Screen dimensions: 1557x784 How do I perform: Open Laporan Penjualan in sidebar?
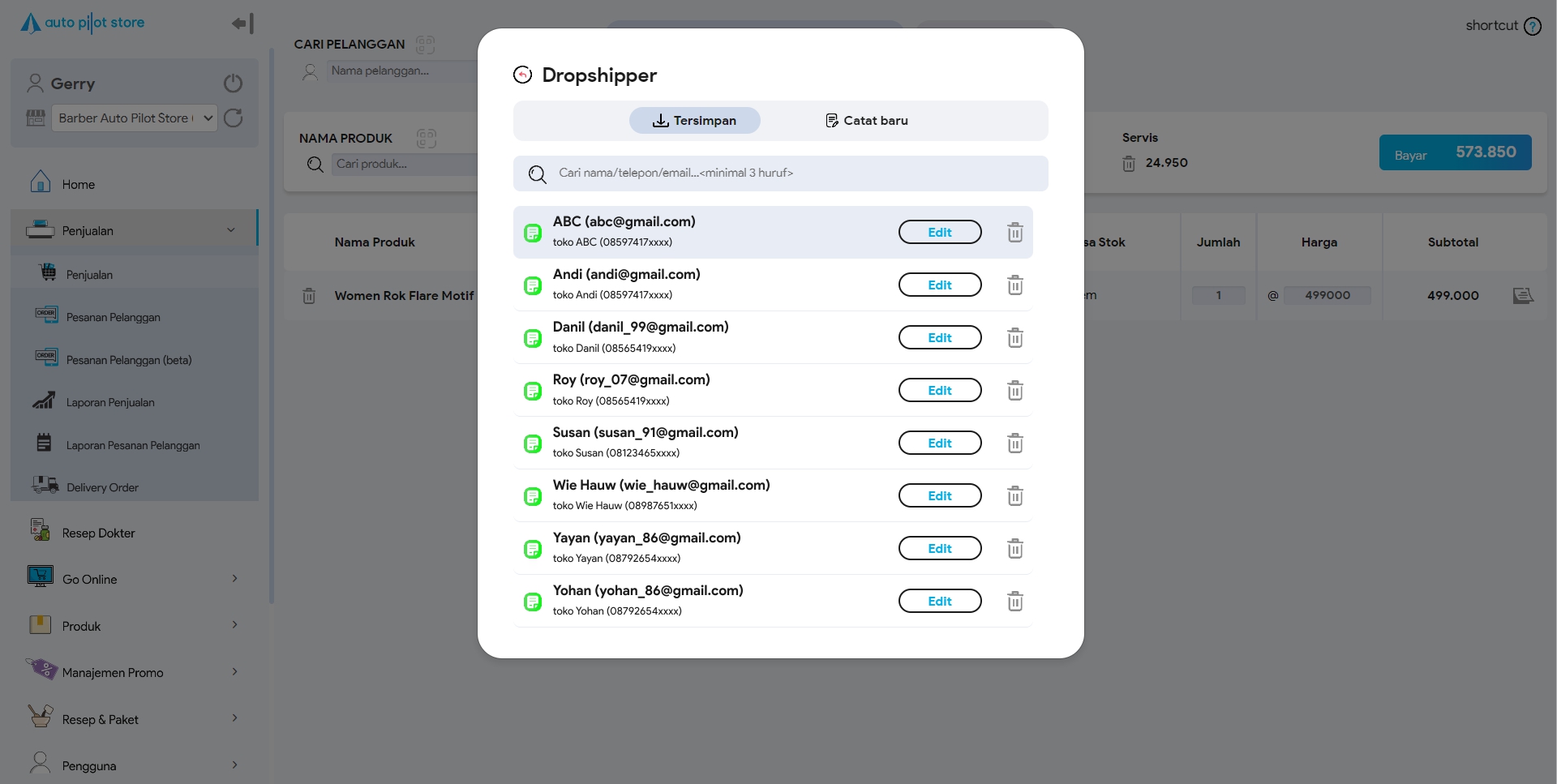(110, 403)
